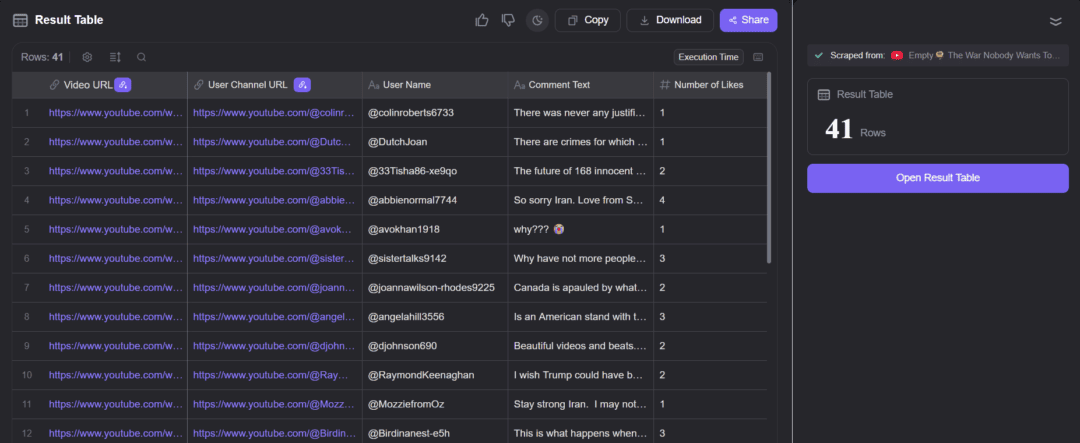This screenshot has width=1080, height=443.
Task: Click the Number of Likes column header
Action: pos(709,85)
